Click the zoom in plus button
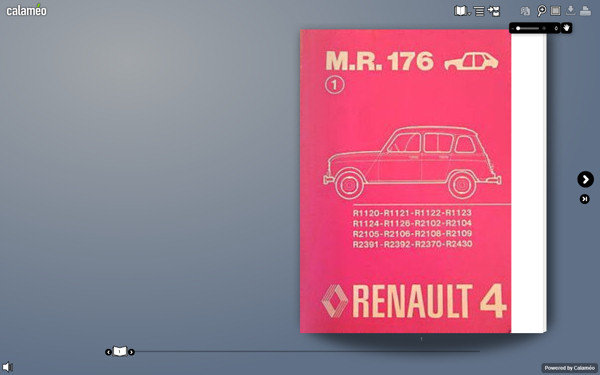600x375 pixels. [544, 28]
